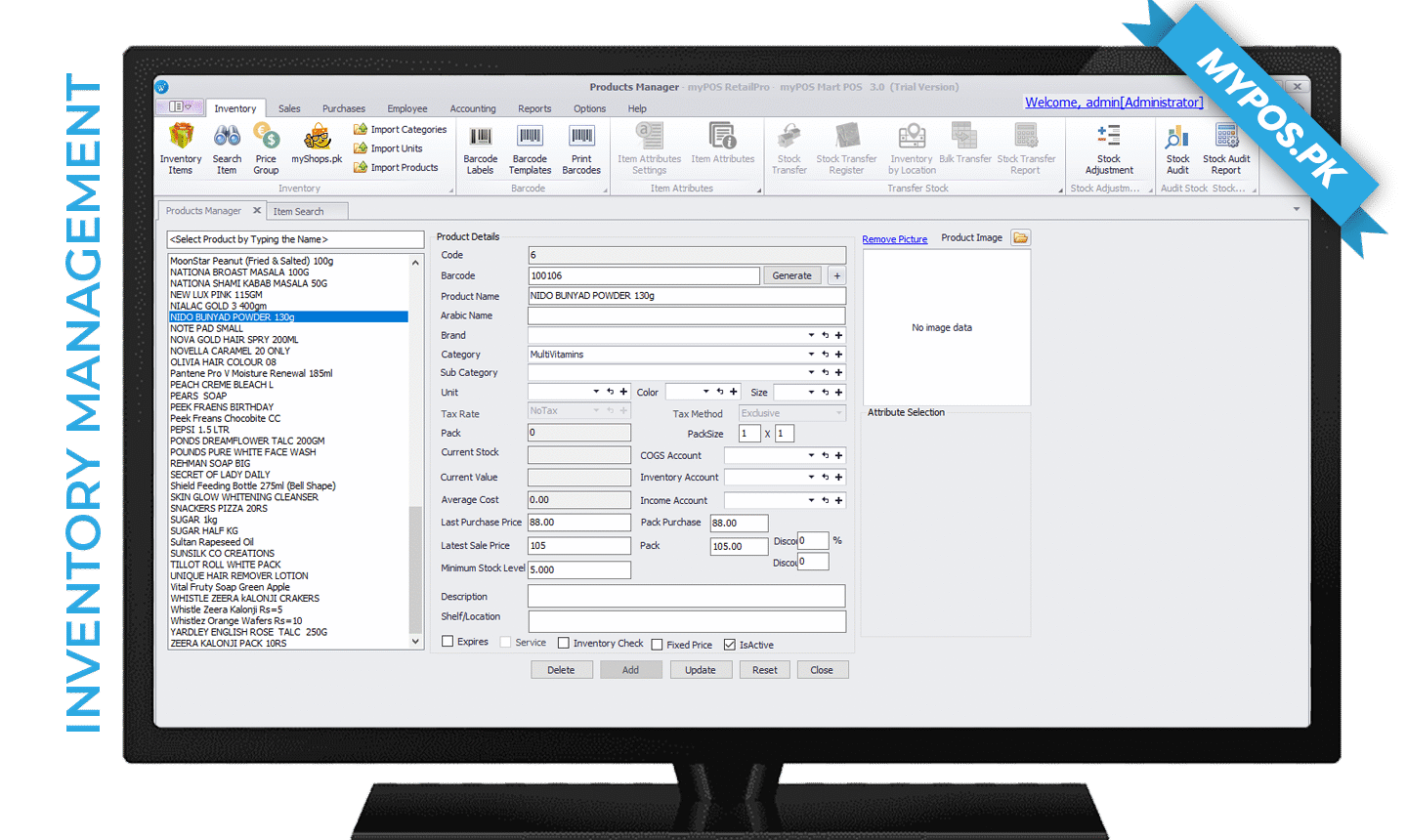Open the Sales ribbon tab
This screenshot has width=1407, height=840.
289,108
